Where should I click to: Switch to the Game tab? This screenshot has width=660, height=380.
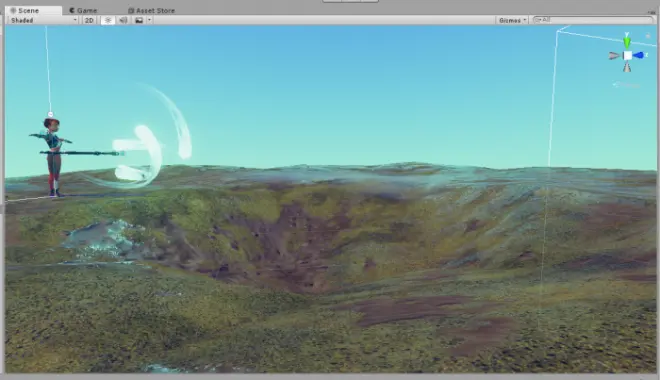(x=83, y=10)
